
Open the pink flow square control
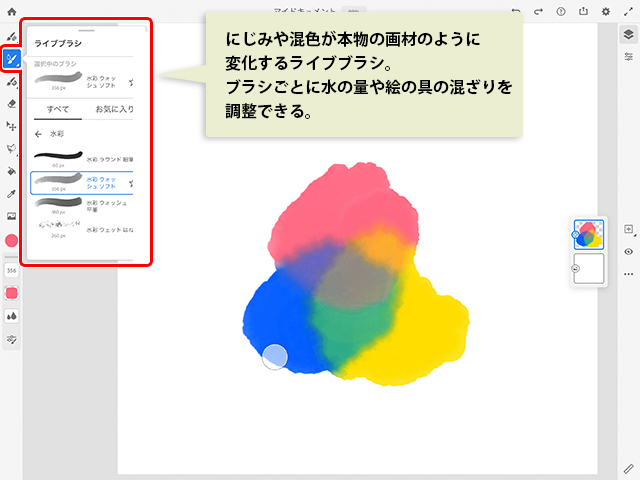click(x=11, y=293)
